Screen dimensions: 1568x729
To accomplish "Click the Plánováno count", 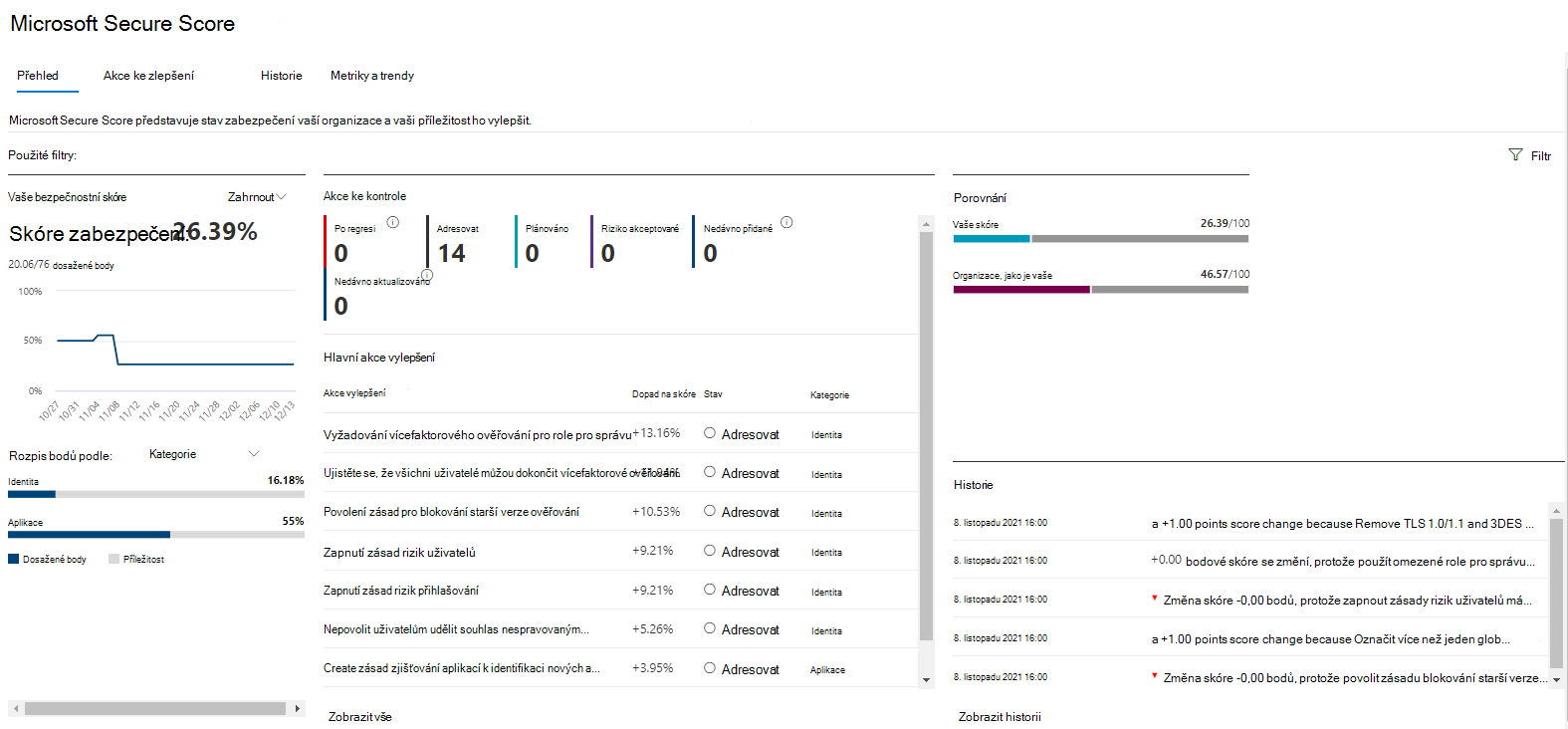I will click(x=533, y=253).
